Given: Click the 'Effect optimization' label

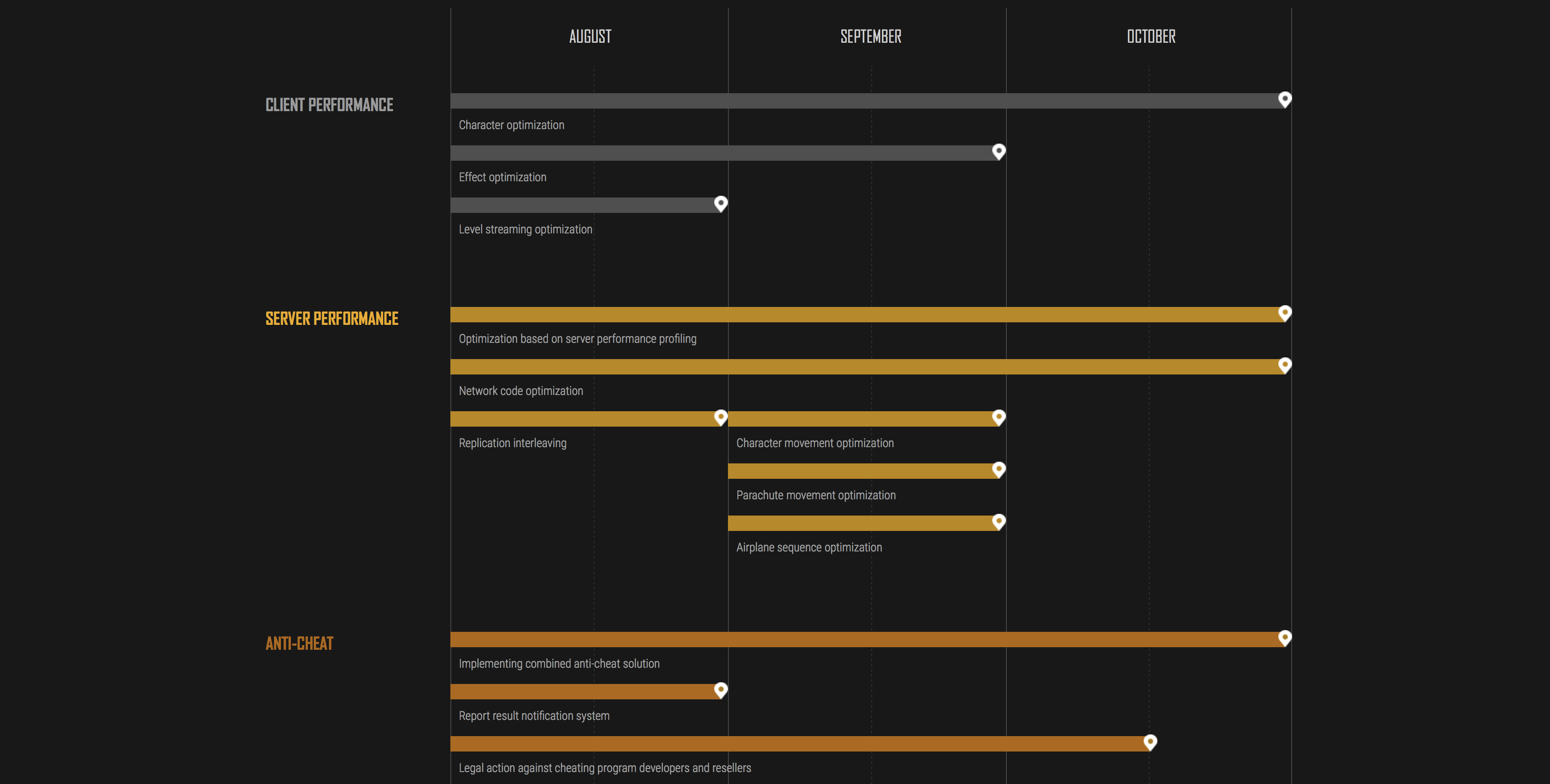Looking at the screenshot, I should pos(503,177).
